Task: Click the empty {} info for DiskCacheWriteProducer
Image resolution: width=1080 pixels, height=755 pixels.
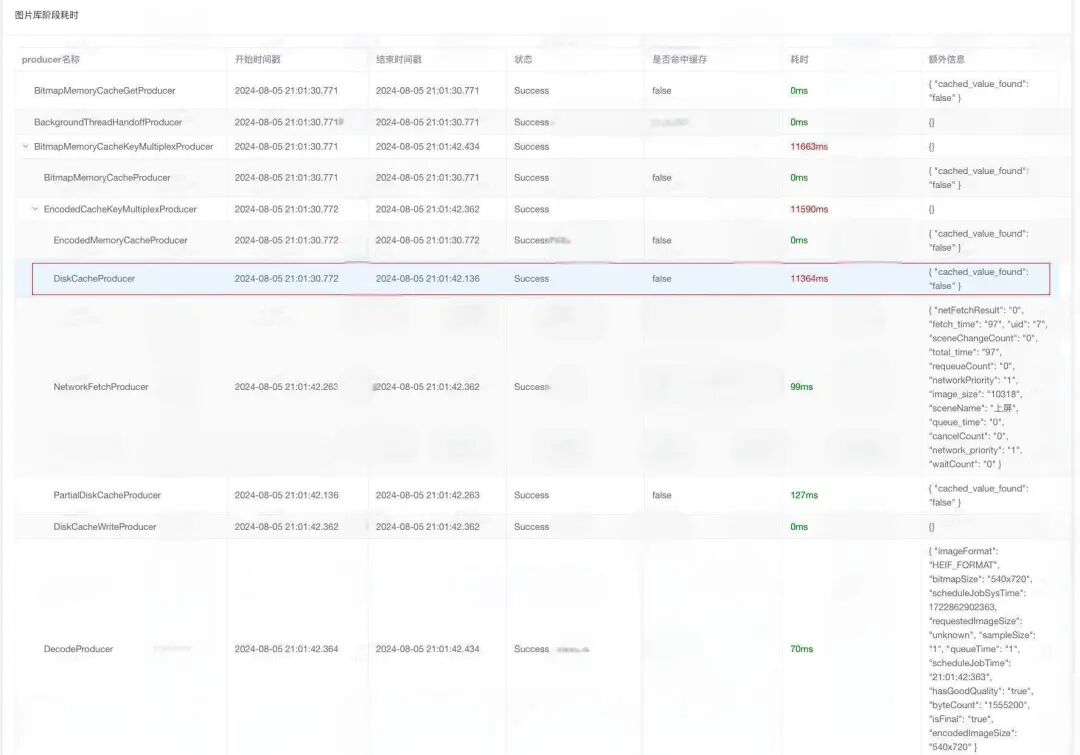Action: (931, 526)
